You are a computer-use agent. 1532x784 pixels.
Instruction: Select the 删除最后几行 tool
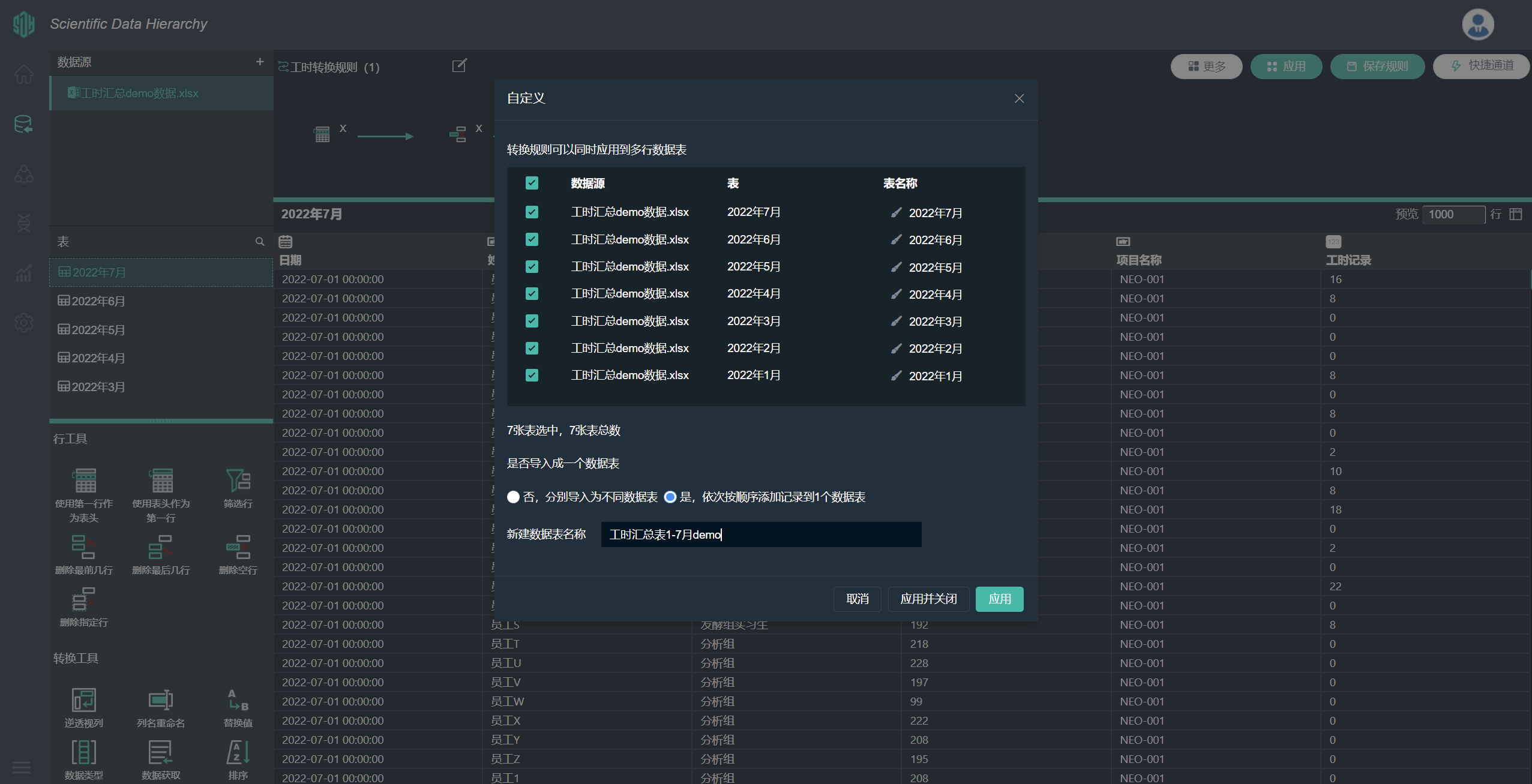161,555
